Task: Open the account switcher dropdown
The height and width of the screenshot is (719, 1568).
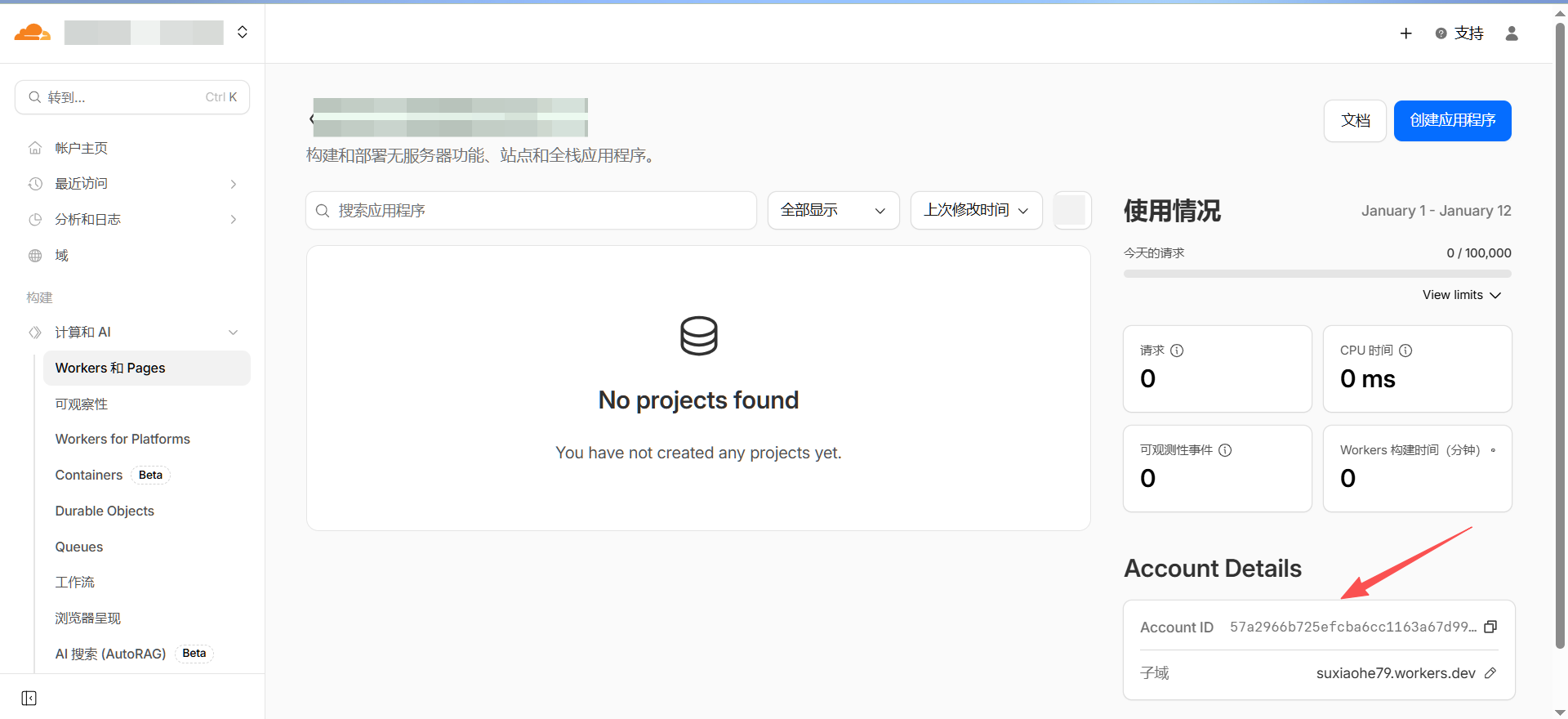Action: pyautogui.click(x=242, y=32)
